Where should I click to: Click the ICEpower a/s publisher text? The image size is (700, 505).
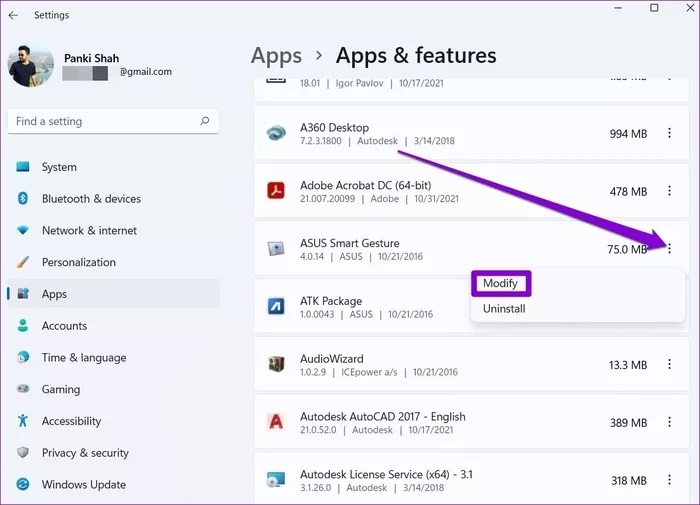pos(369,372)
